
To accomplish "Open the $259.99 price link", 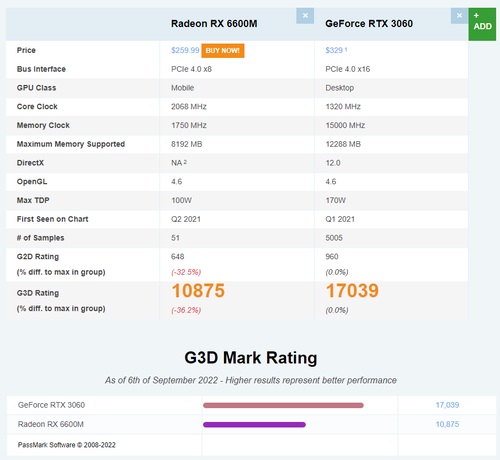I will (185, 50).
